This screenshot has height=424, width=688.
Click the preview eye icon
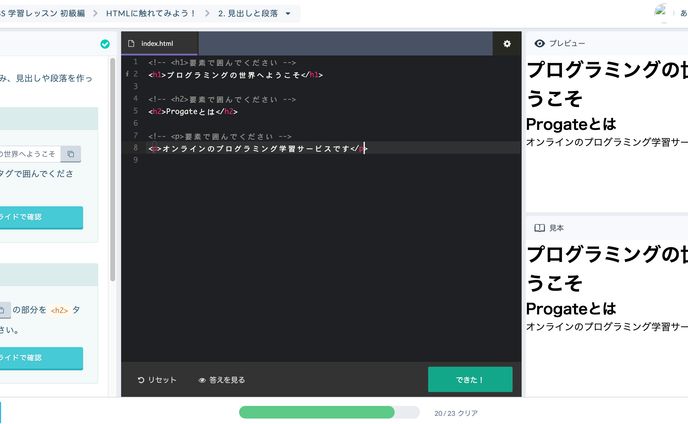click(x=539, y=43)
